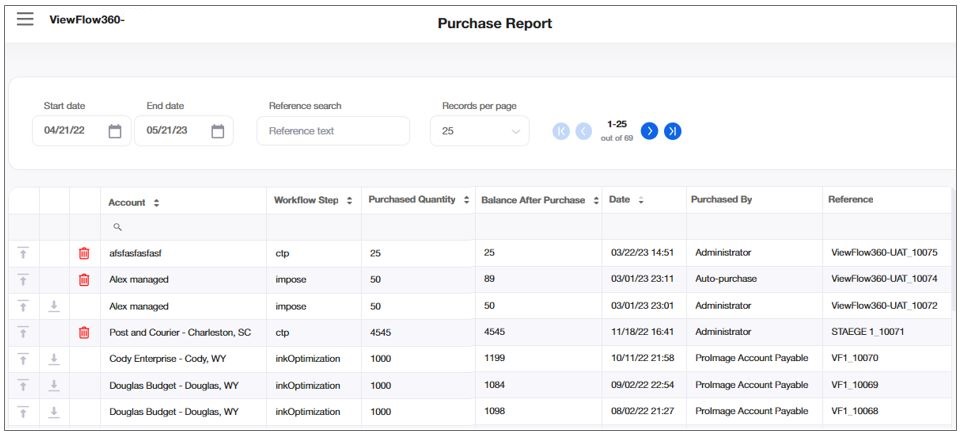Go to the next page of records
962x436 pixels.
(x=649, y=131)
